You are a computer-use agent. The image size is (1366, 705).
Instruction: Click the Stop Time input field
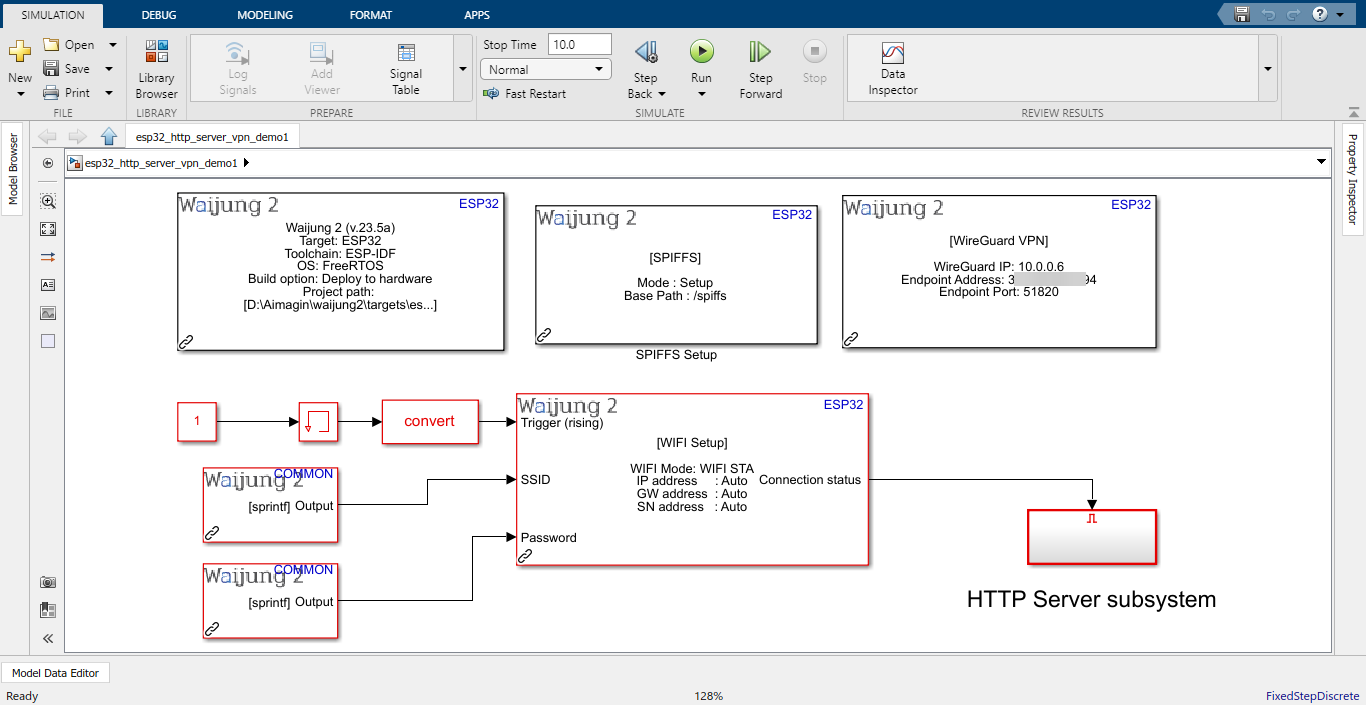coord(579,45)
